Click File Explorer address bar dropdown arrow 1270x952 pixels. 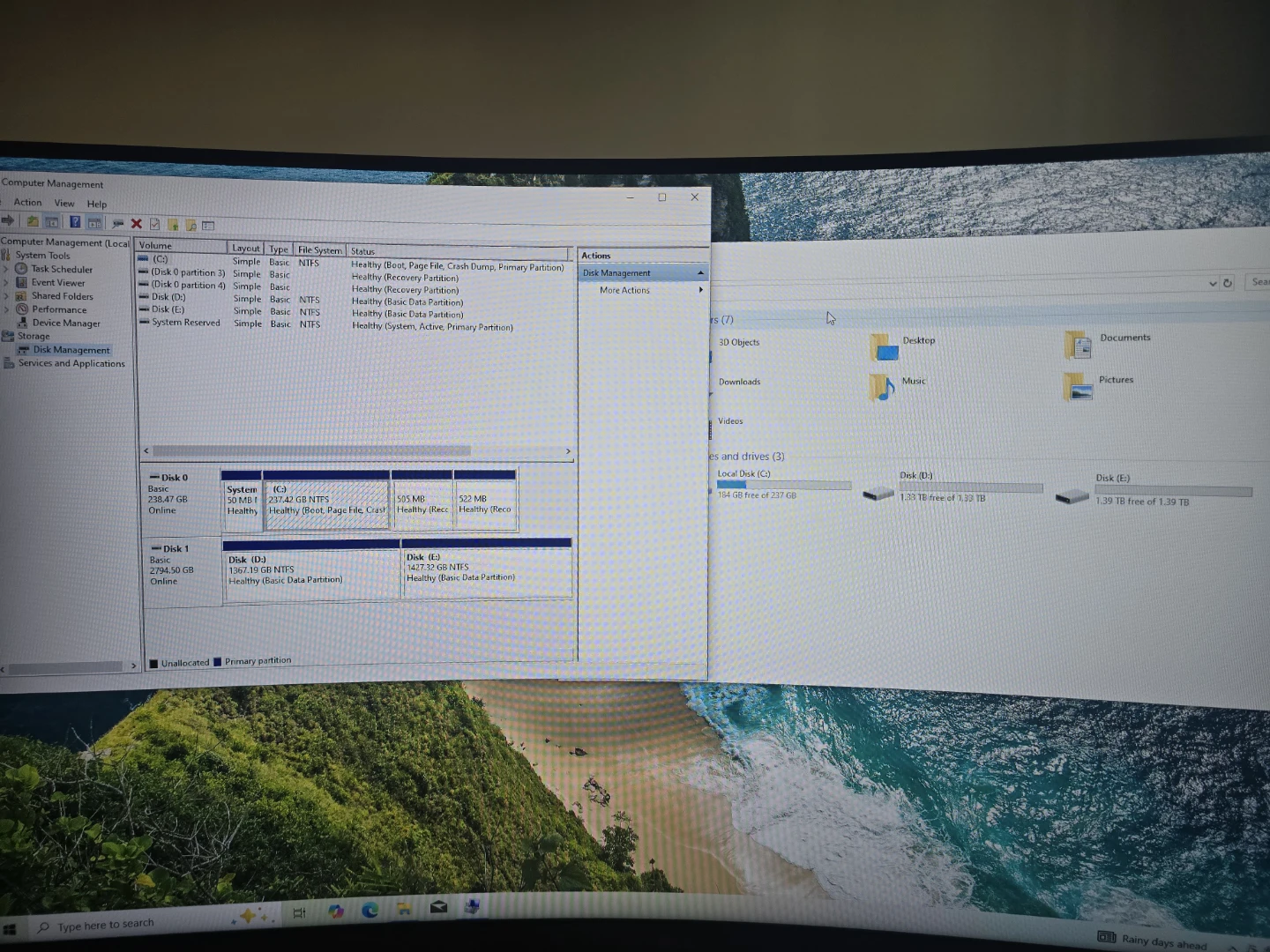point(1213,283)
